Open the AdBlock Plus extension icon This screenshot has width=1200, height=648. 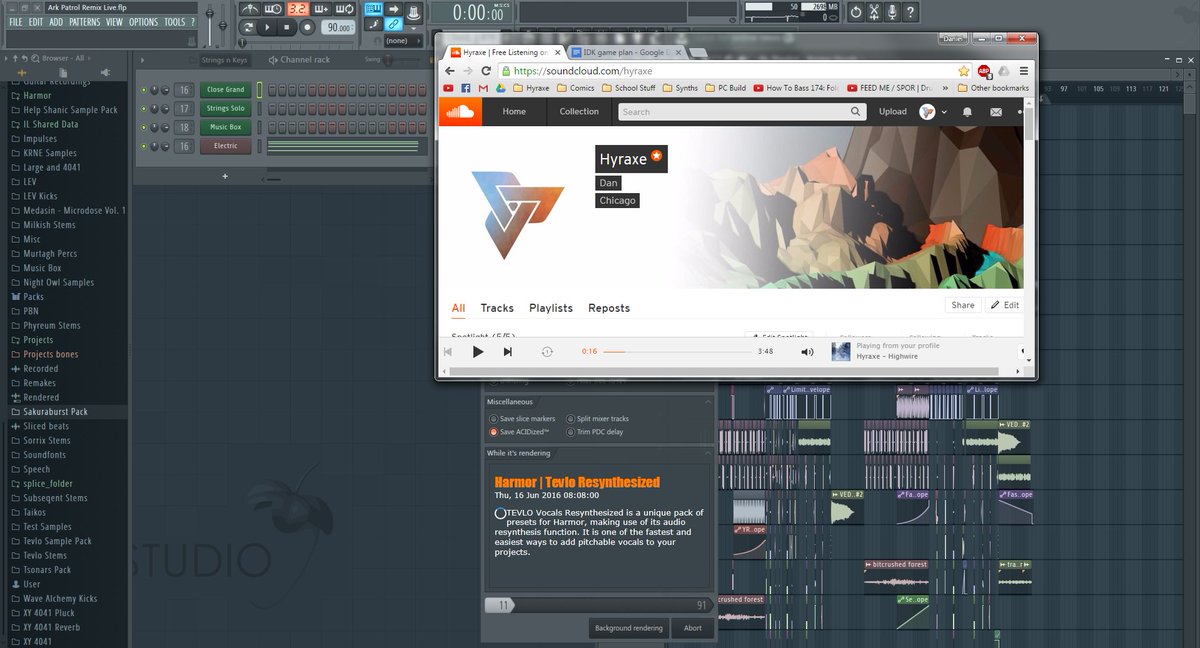[984, 71]
